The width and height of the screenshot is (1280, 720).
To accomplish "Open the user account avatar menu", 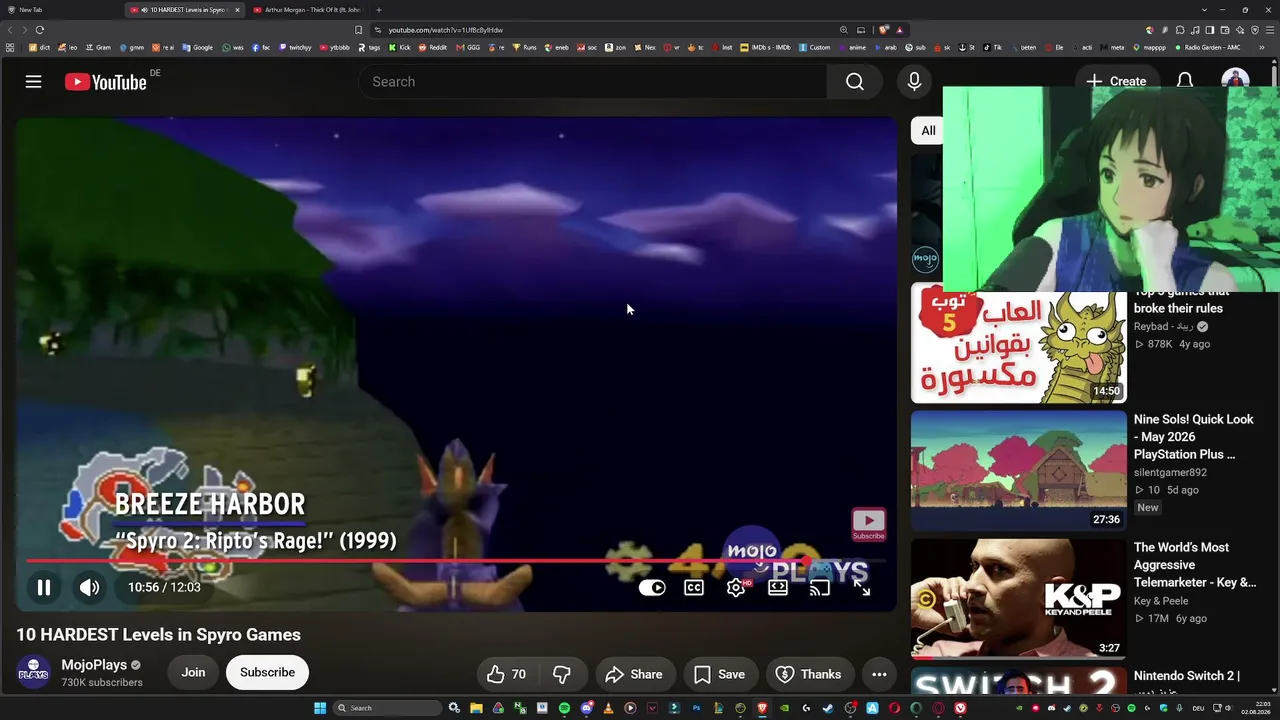I will tap(1235, 80).
